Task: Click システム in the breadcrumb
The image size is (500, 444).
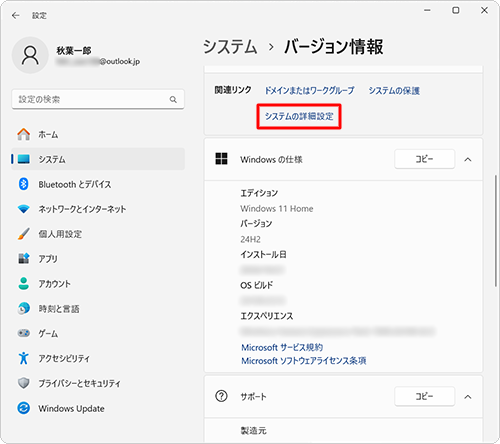Action: coord(230,46)
